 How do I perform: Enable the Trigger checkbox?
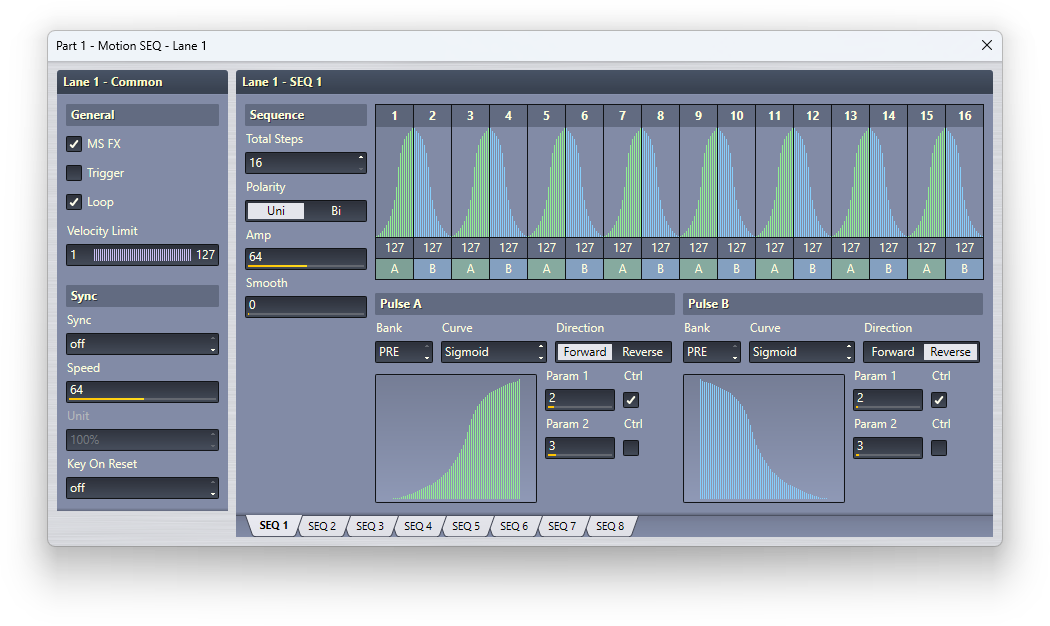click(74, 173)
